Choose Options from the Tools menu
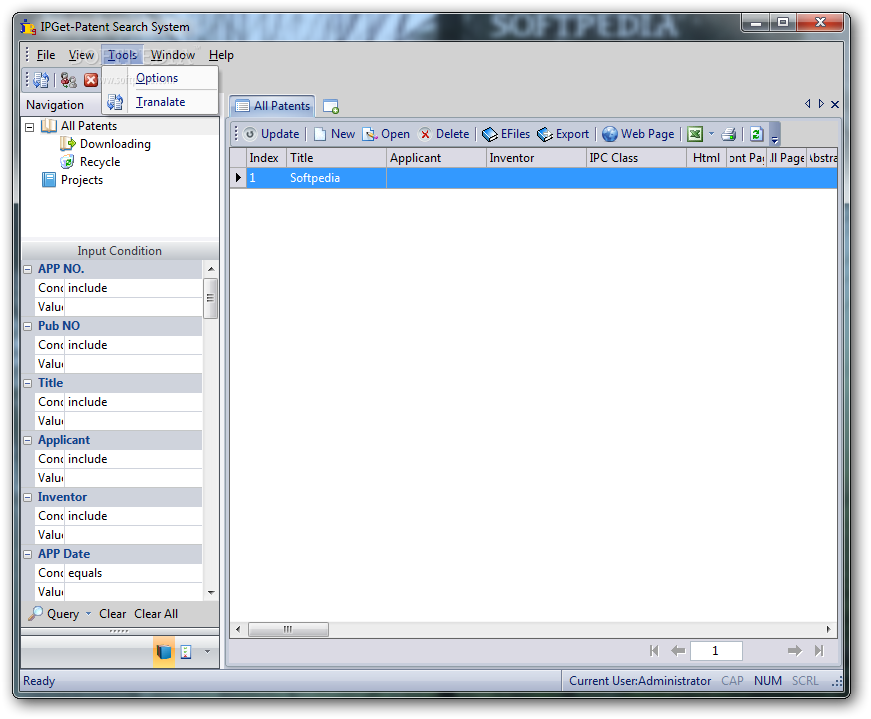The height and width of the screenshot is (719, 871). [x=157, y=78]
